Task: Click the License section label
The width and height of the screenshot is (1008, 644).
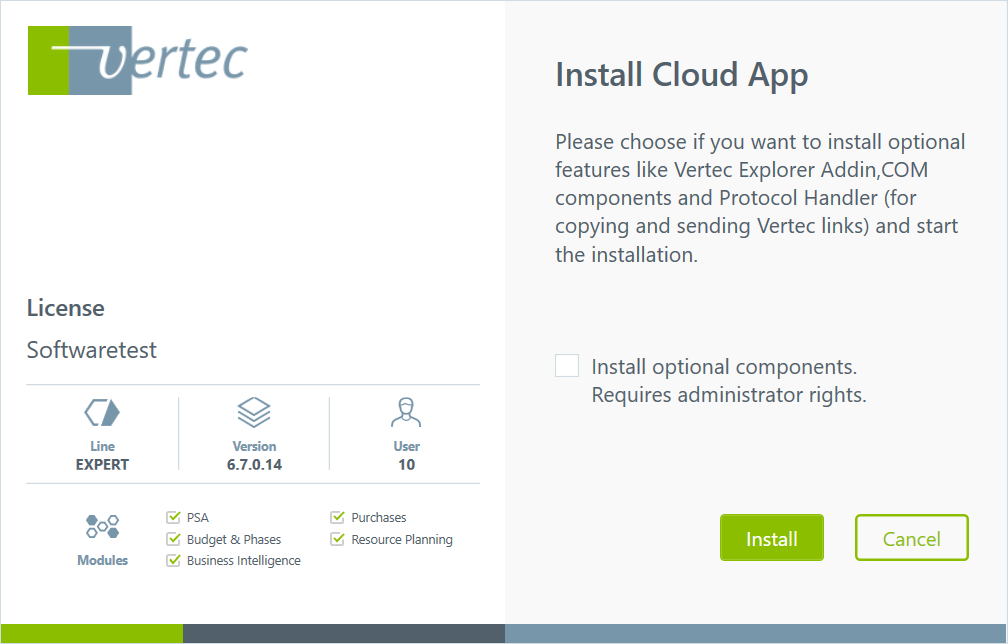Action: (x=66, y=308)
